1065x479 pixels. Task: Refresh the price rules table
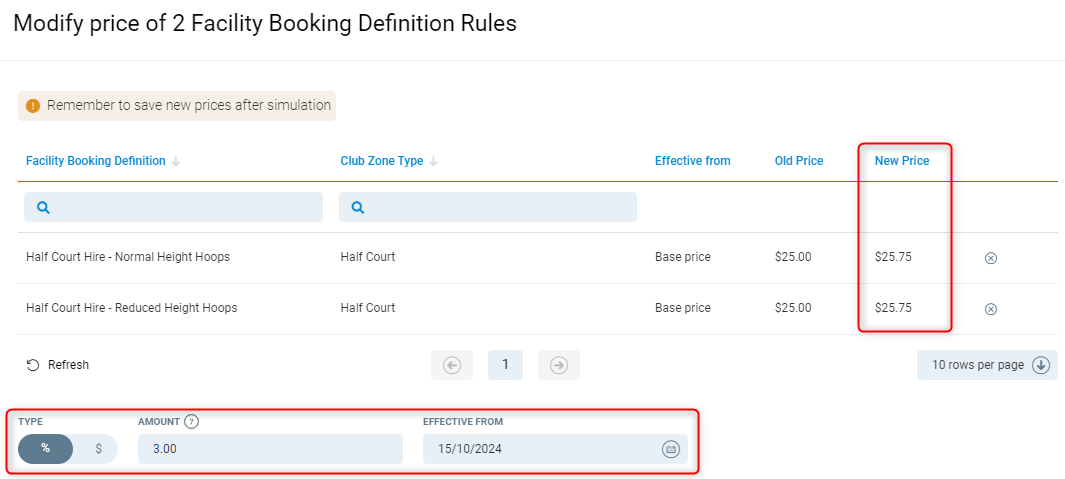coord(58,365)
